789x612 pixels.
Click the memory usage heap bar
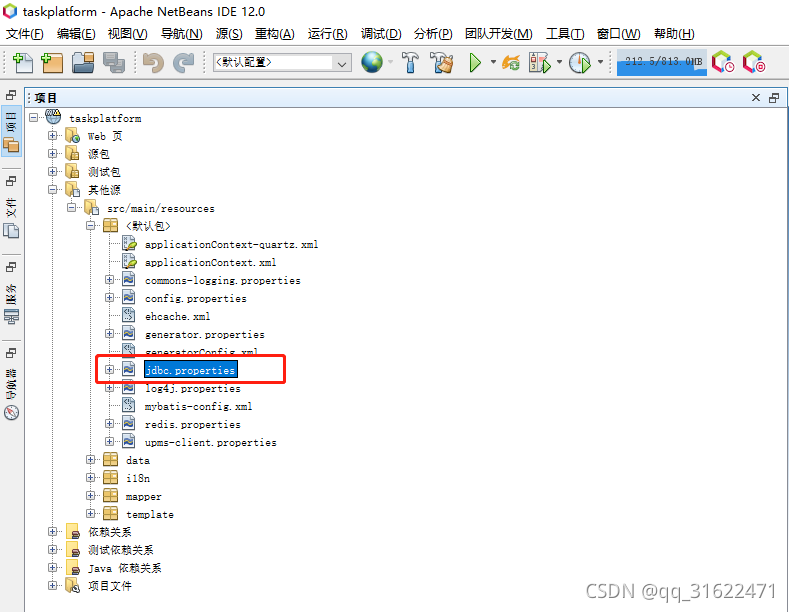tap(661, 62)
